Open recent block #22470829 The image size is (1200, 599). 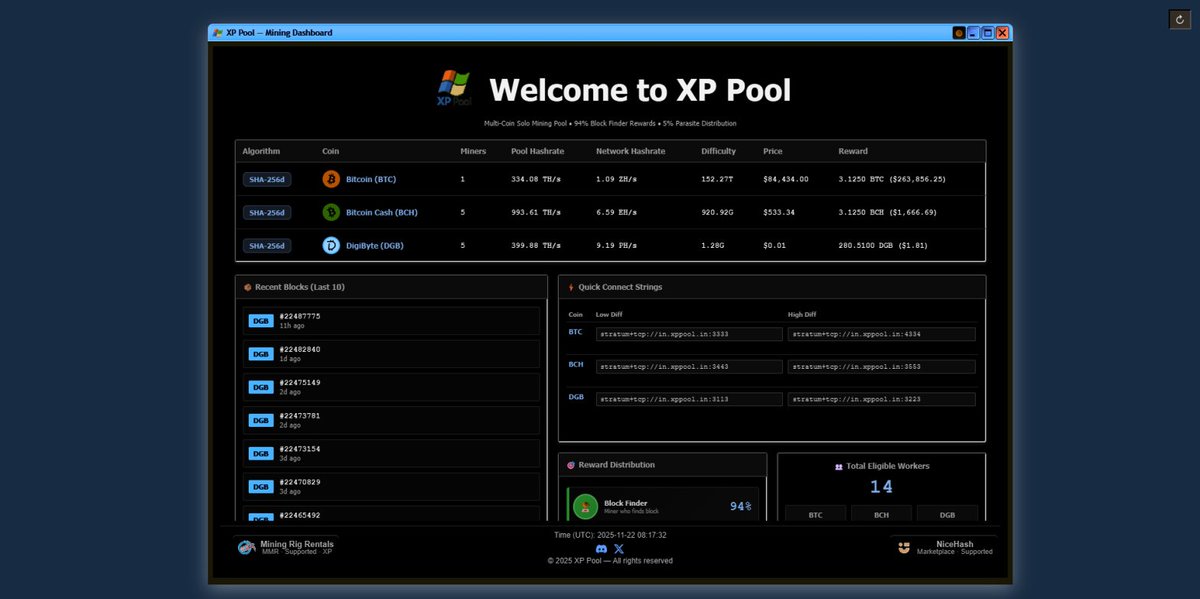391,486
